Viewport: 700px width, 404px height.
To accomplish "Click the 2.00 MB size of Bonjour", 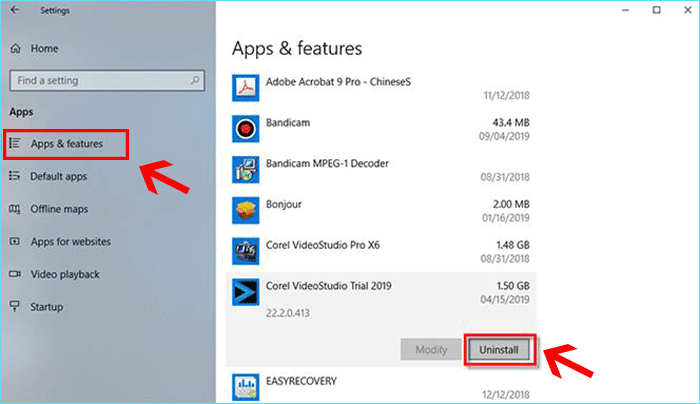I will click(511, 204).
